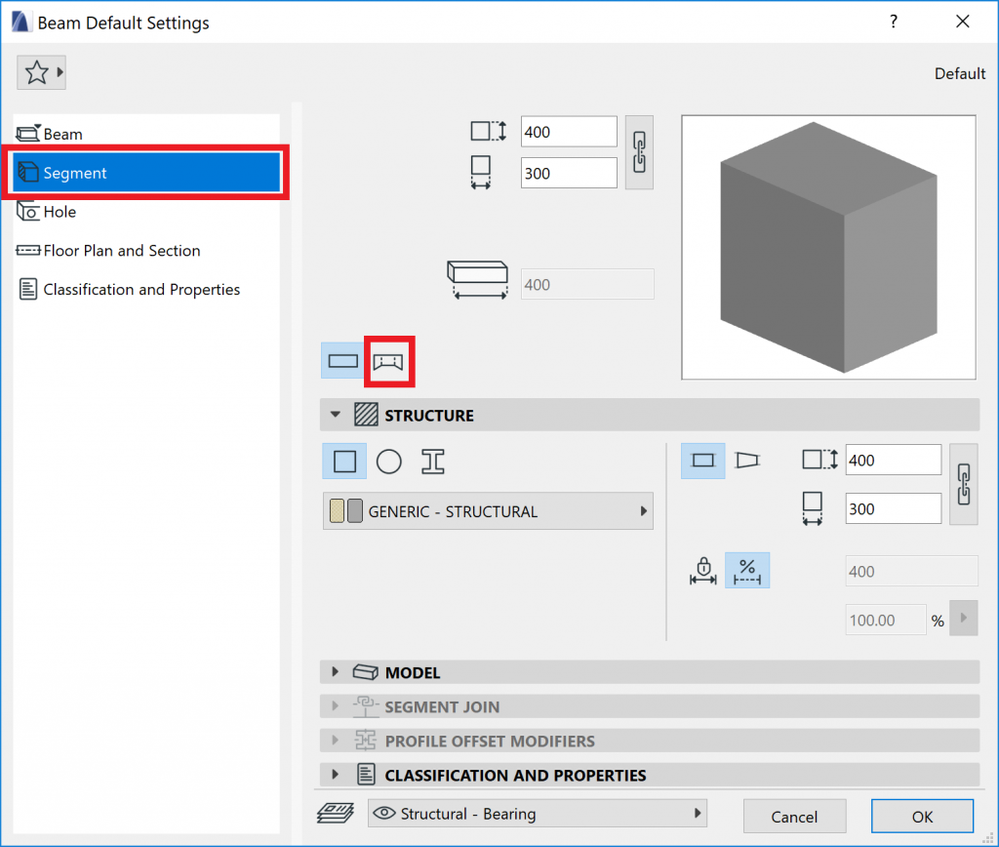The width and height of the screenshot is (999, 847).
Task: Select the wedge-shaped (tapered) structure option
Action: (x=748, y=460)
